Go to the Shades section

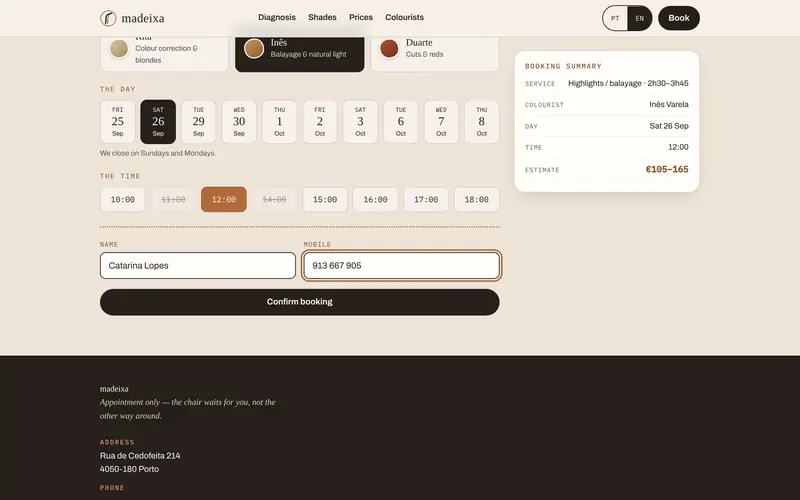tap(322, 17)
